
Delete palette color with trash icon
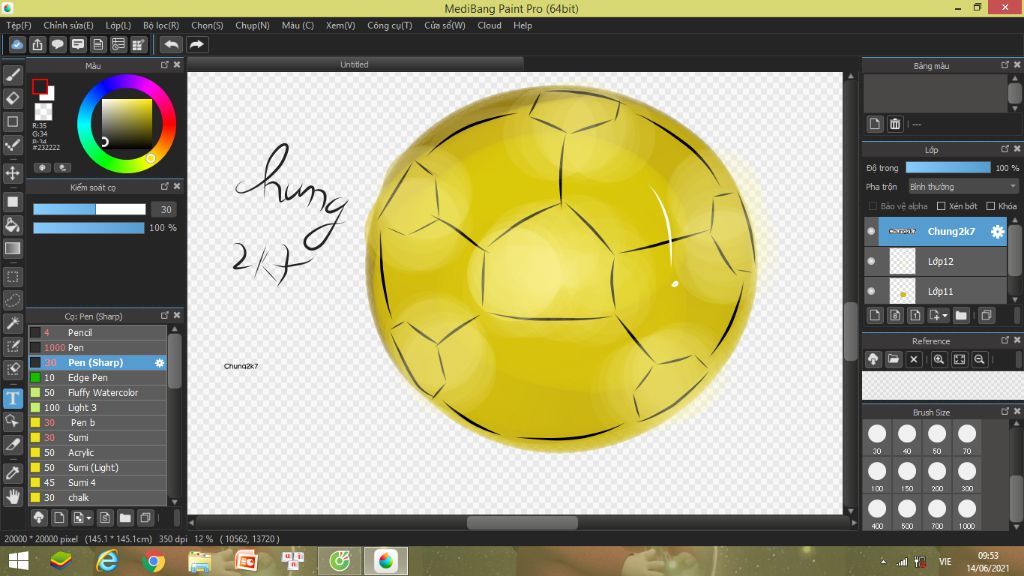[x=895, y=124]
